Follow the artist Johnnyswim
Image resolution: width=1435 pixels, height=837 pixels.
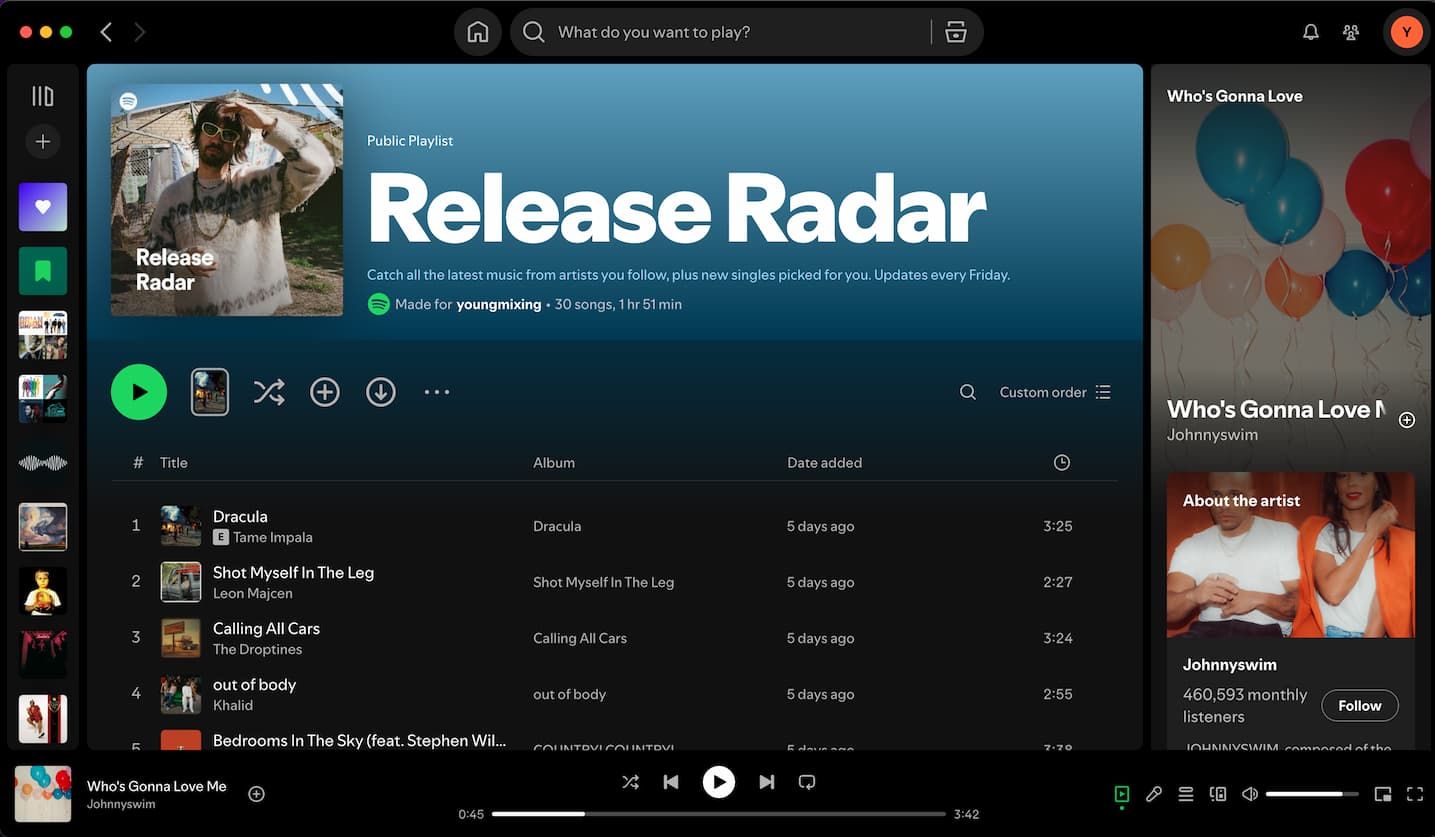pos(1359,705)
